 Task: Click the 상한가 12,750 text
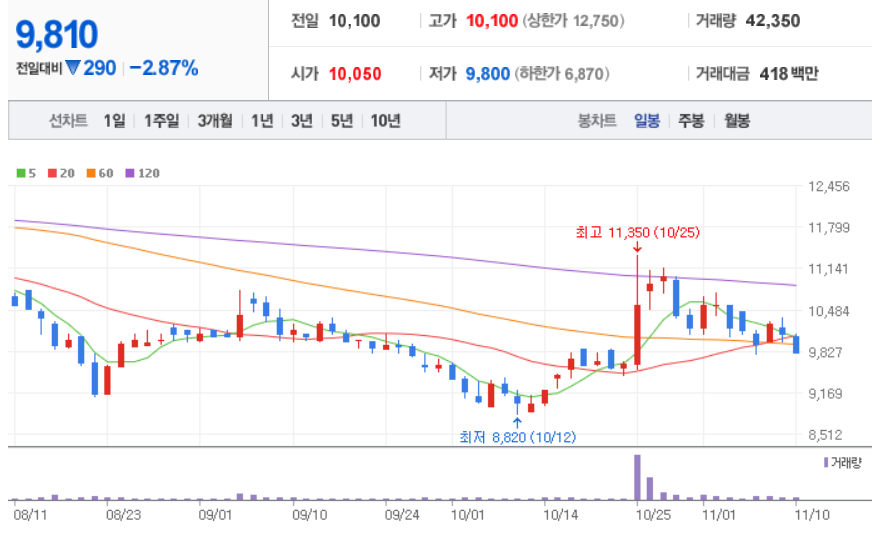pos(573,21)
